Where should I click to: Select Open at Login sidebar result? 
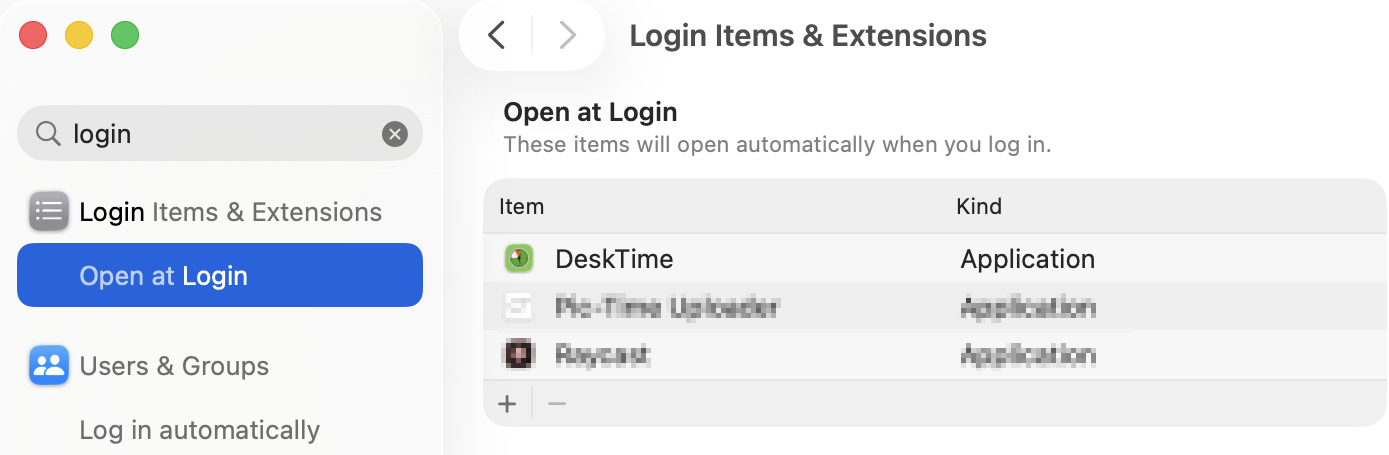pos(220,275)
